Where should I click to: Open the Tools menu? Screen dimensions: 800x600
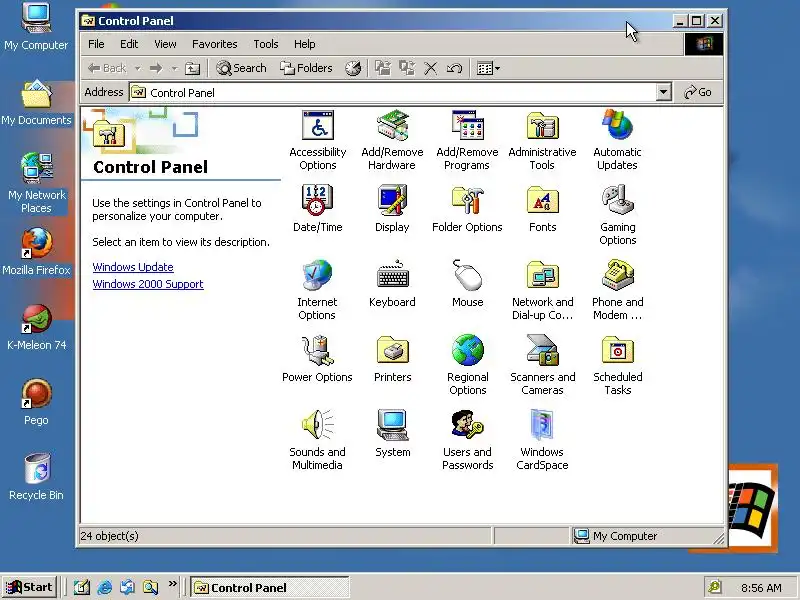click(x=266, y=44)
